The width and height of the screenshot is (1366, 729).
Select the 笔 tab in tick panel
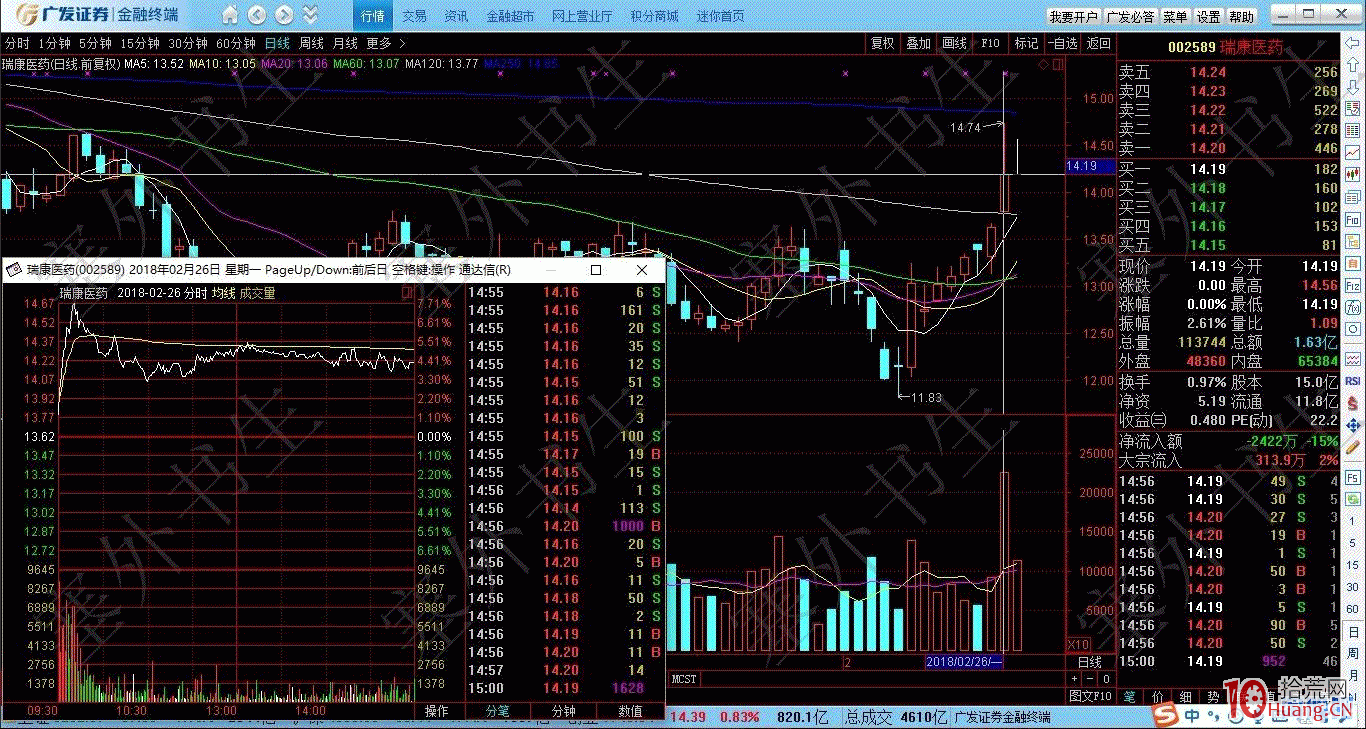pos(1130,696)
